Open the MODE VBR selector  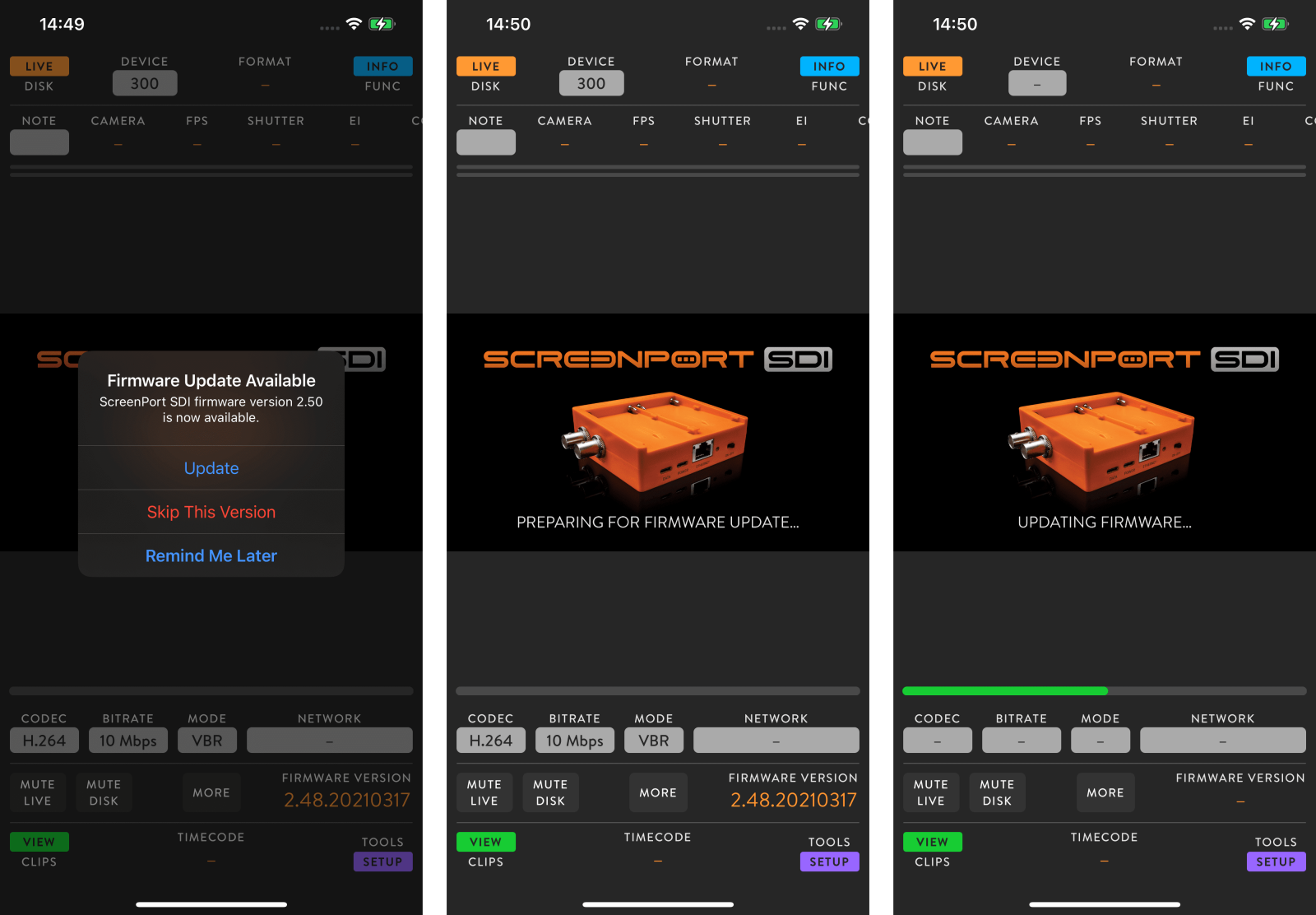(206, 740)
